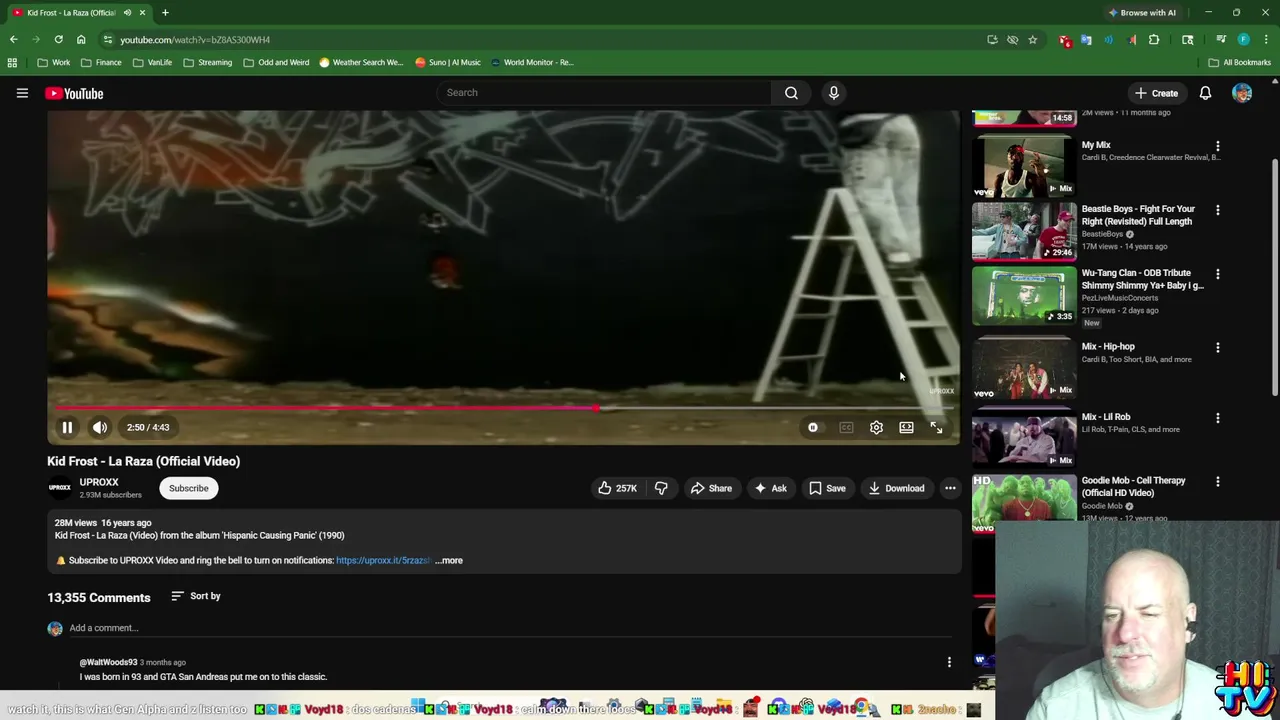Open the uproxx.it subscribe link
This screenshot has width=1280, height=720.
(384, 560)
